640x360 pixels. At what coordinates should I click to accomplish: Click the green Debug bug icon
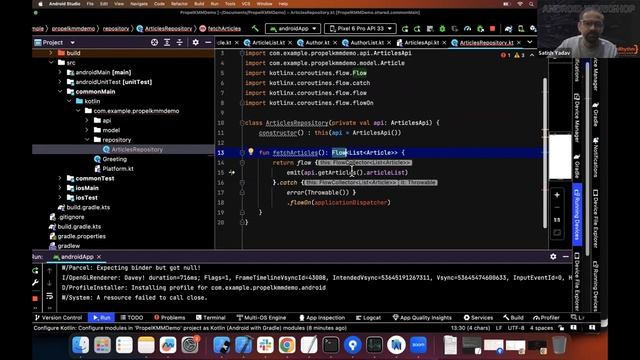coord(442,29)
